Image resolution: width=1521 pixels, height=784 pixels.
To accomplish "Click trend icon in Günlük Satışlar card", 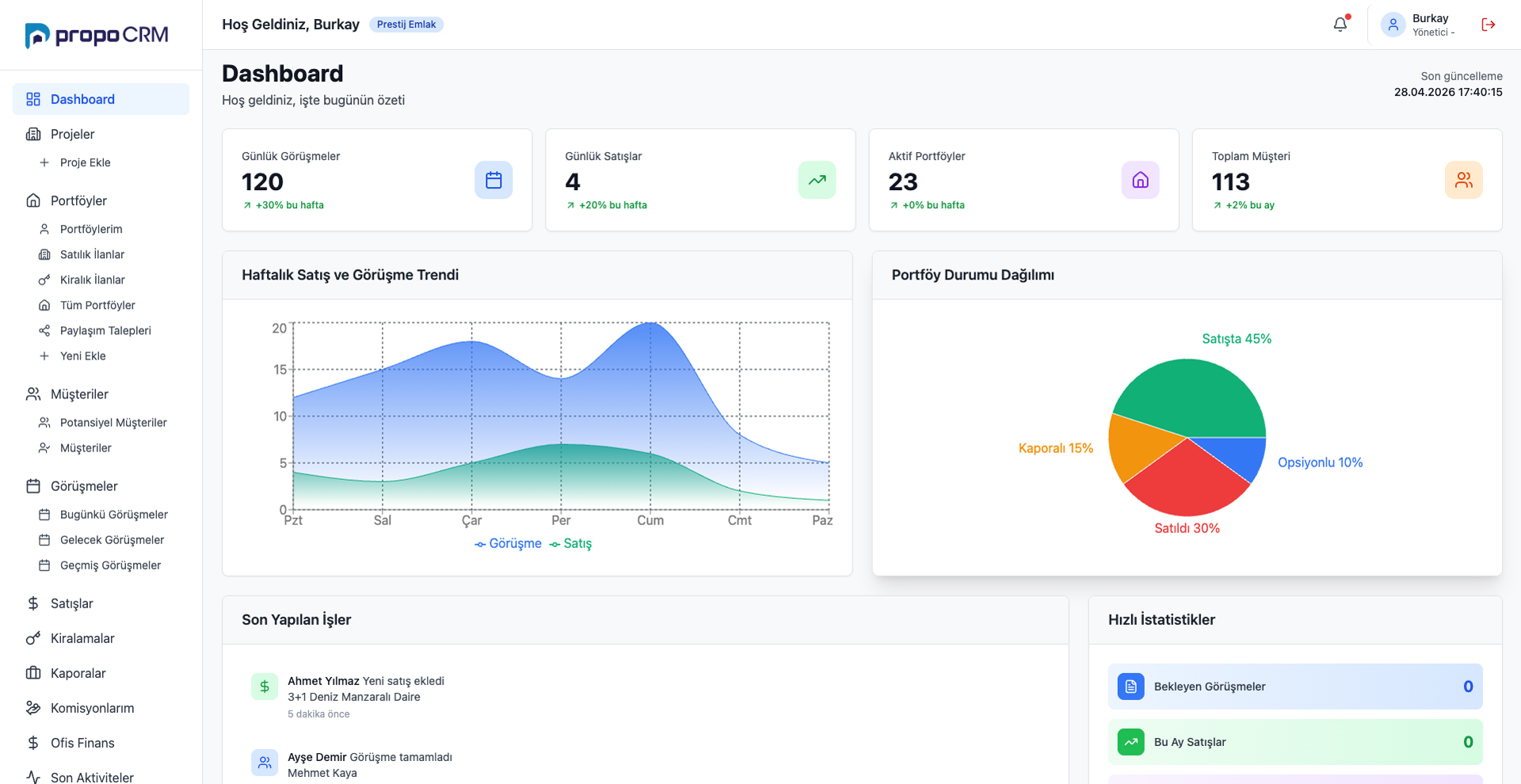I will 817,181.
